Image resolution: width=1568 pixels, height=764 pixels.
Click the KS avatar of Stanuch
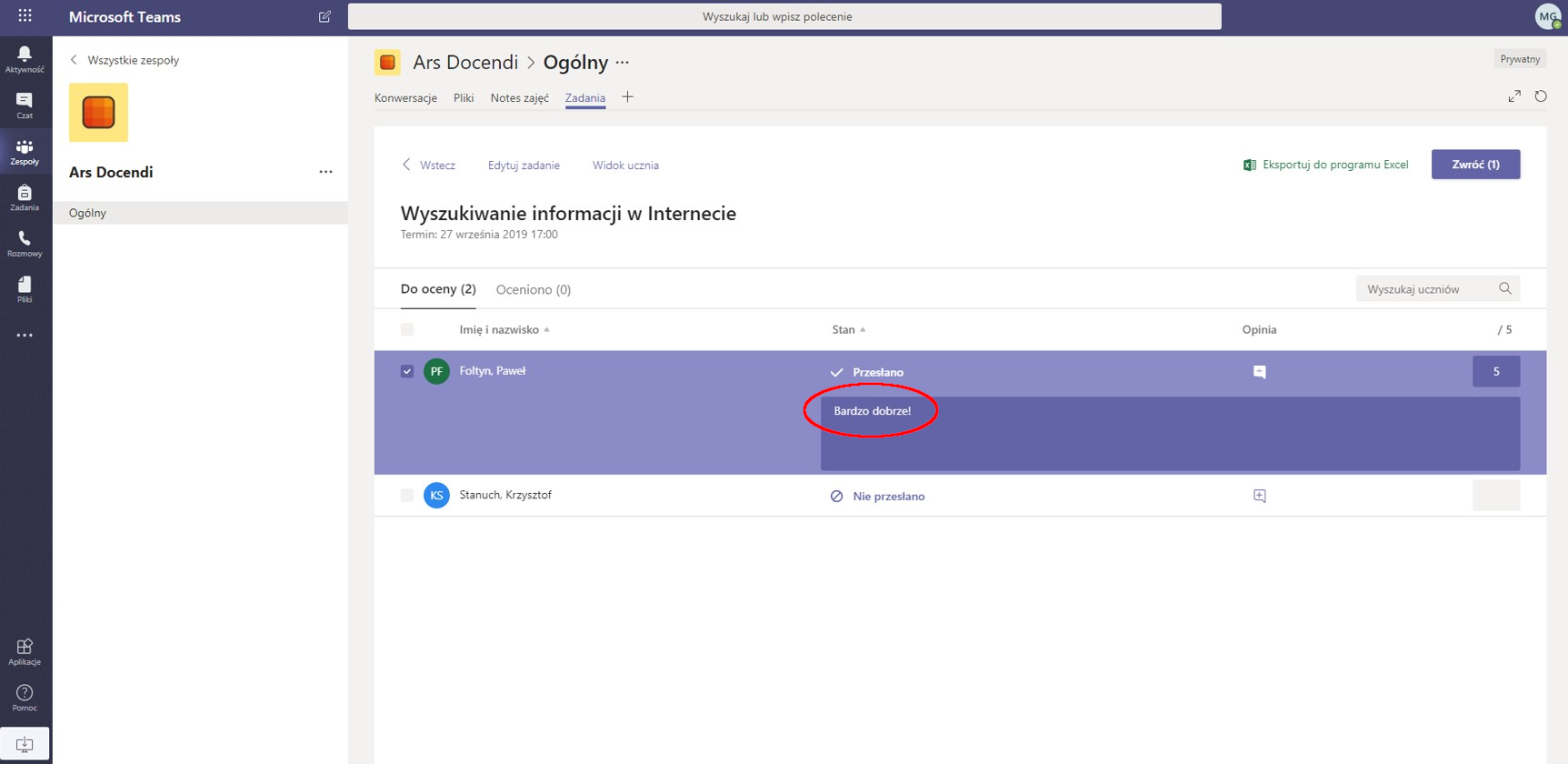pos(436,496)
